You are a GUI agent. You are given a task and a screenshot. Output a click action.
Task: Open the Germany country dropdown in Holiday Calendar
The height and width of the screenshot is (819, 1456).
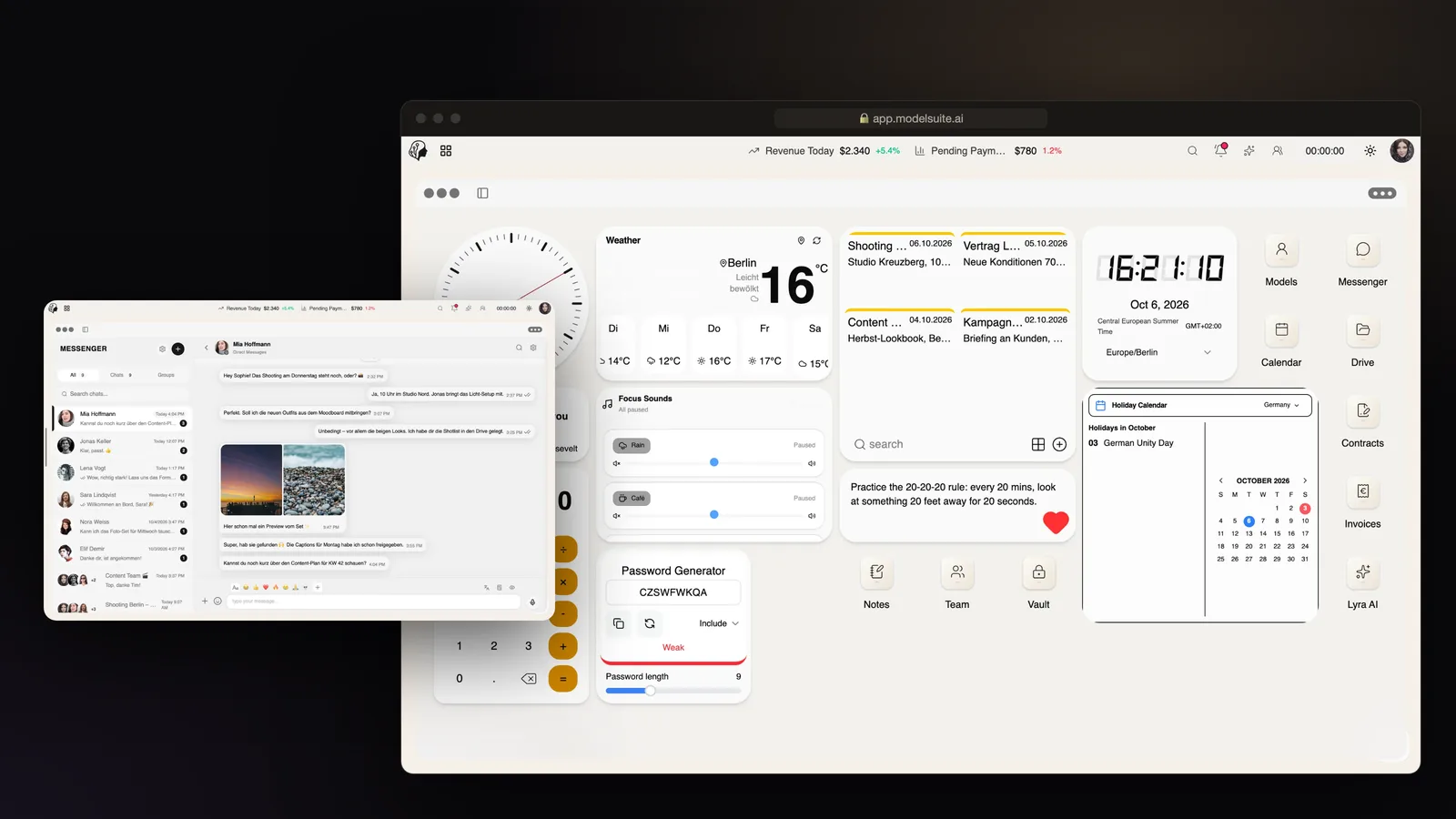[x=1281, y=405]
